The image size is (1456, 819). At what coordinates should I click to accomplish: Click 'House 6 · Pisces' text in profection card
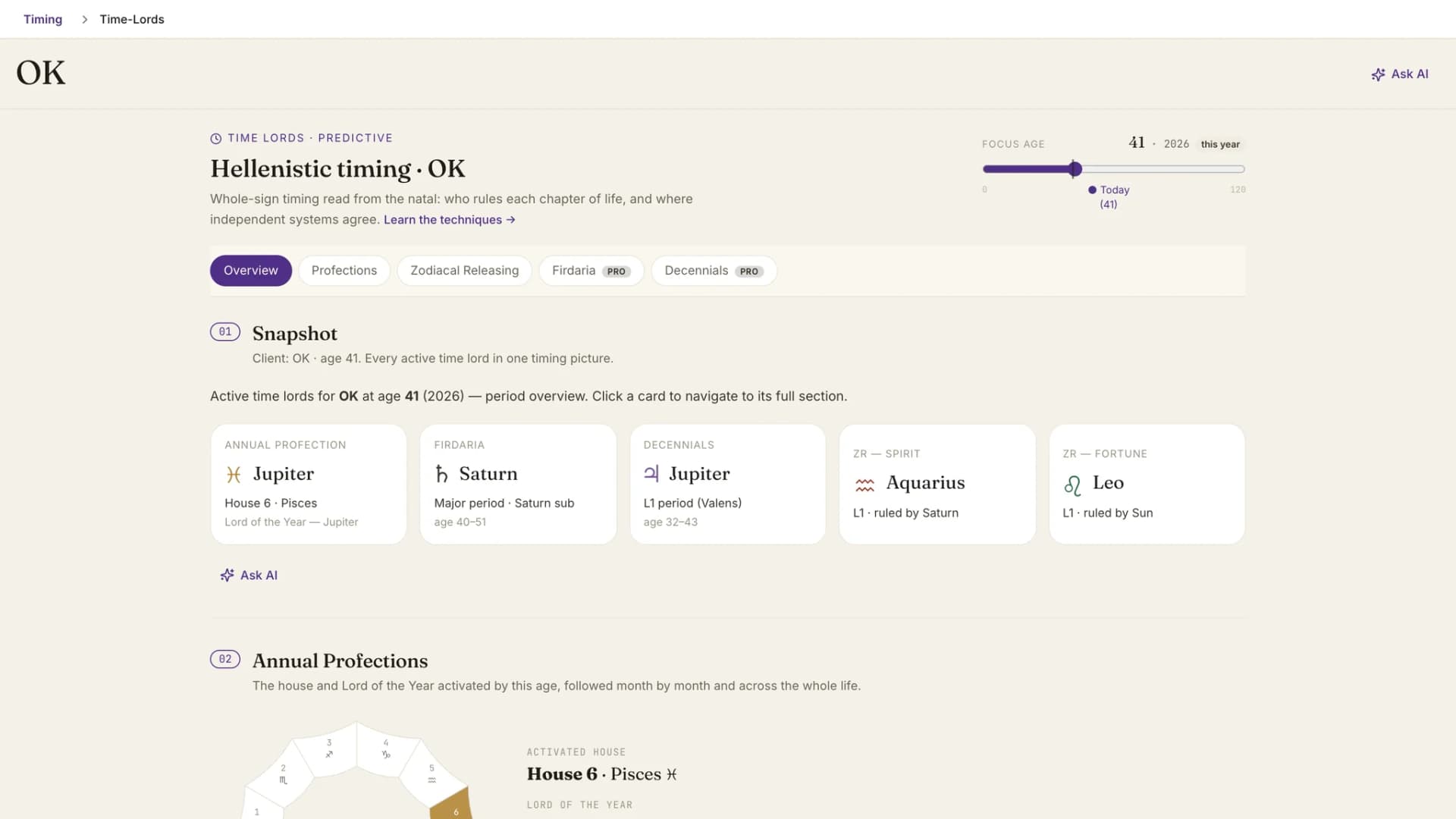pyautogui.click(x=271, y=504)
